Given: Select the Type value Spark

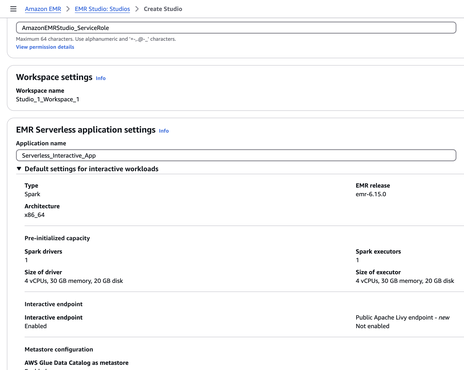Looking at the screenshot, I should [x=32, y=194].
